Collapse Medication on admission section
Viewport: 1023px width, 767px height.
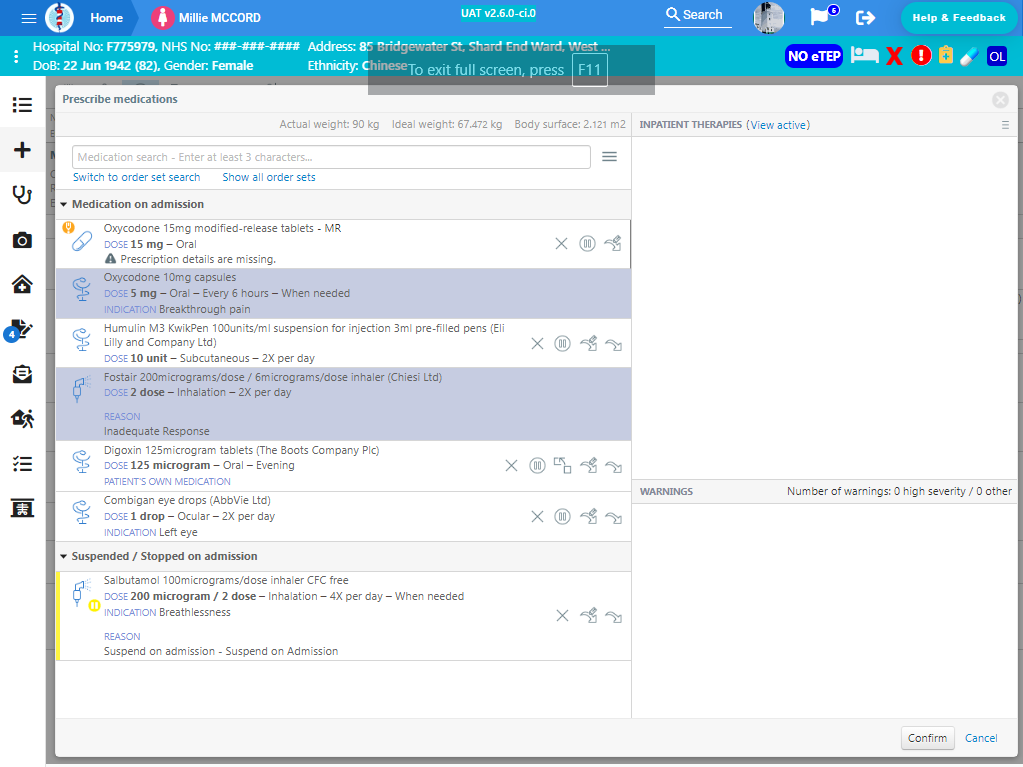coord(63,205)
